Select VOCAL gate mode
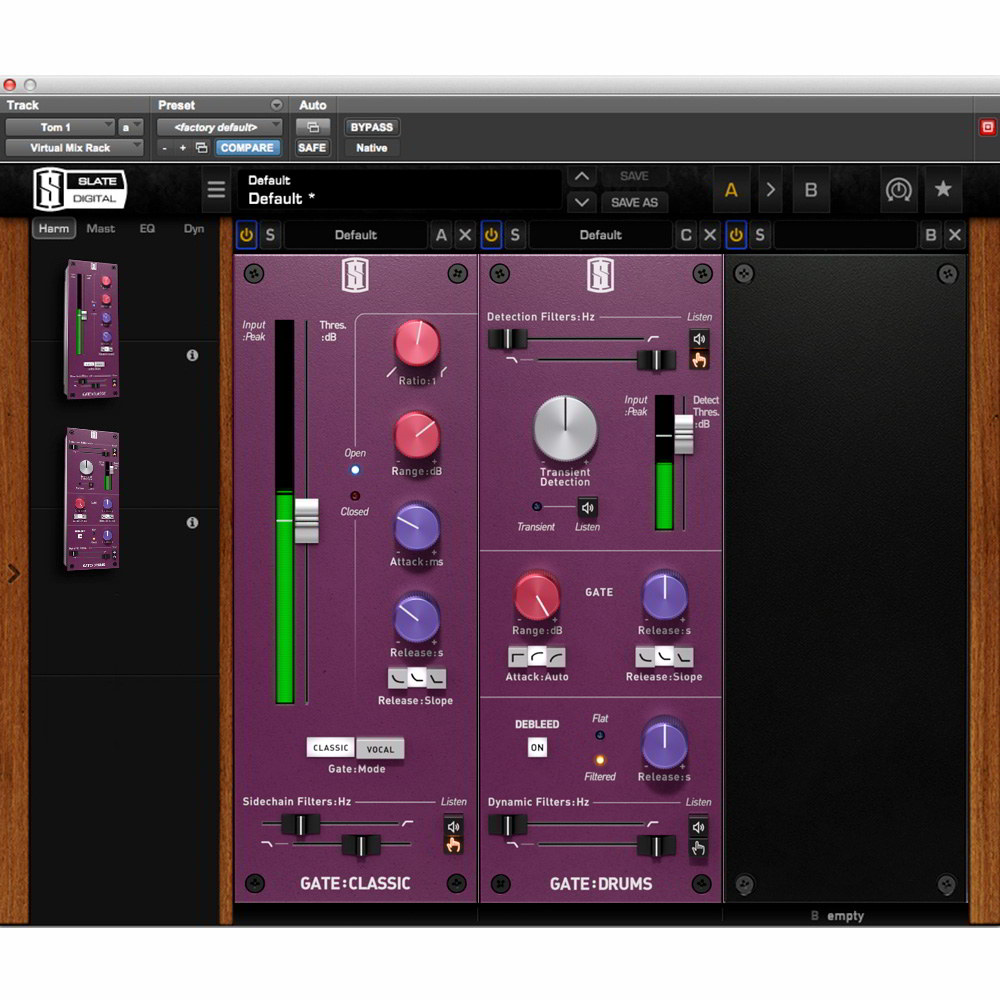 [380, 749]
